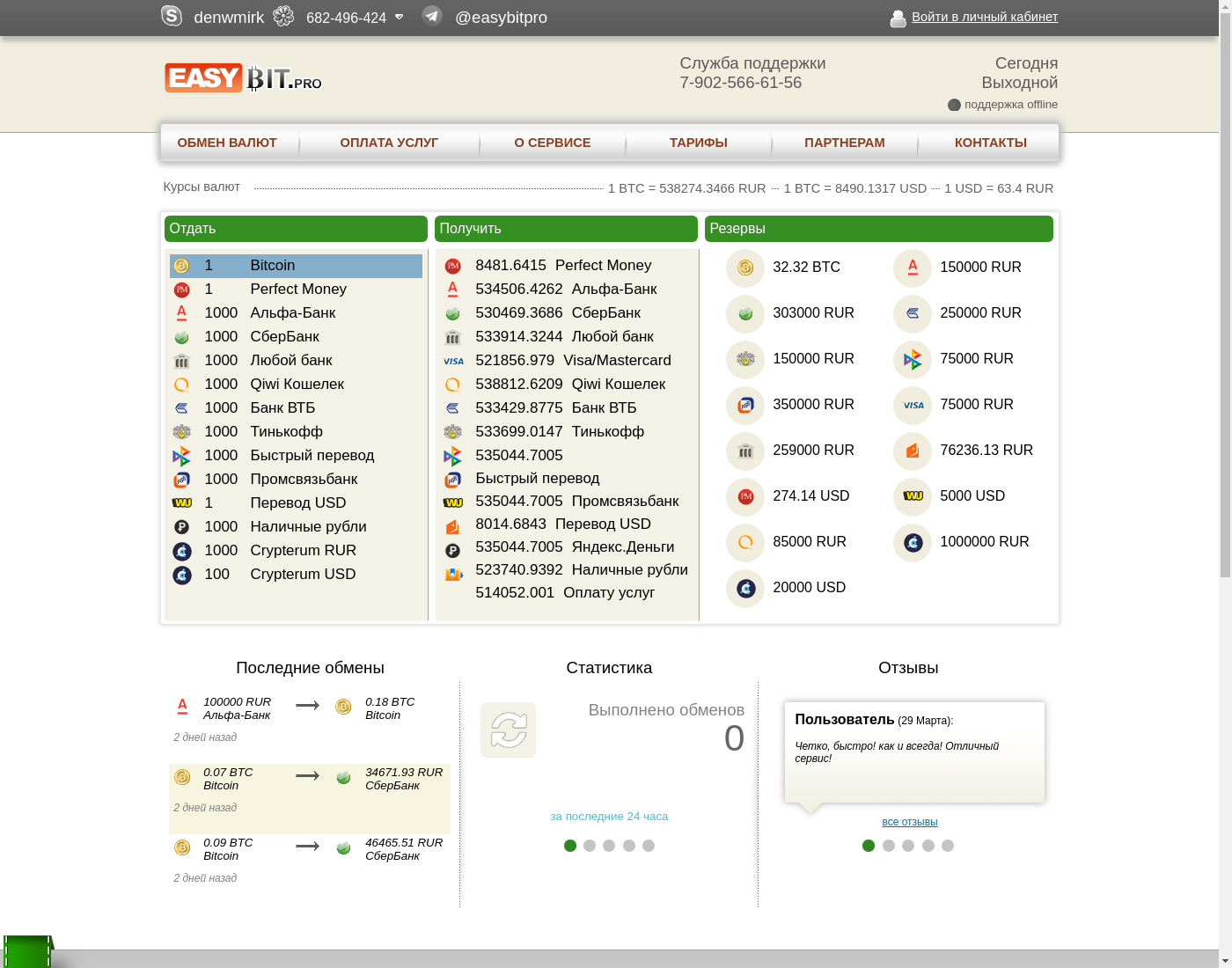Click the reserve icon beside 76236.13 RUR
The image size is (1232, 968).
pos(913,451)
